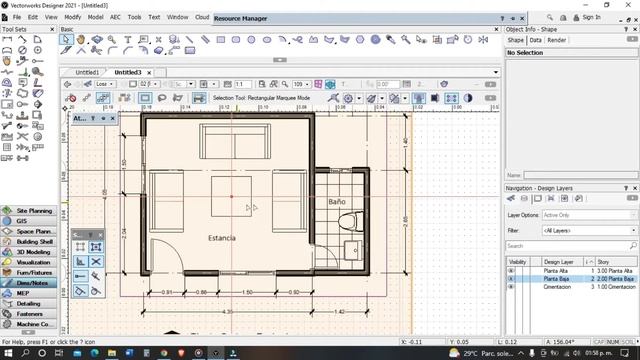The width and height of the screenshot is (640, 360).
Task: Open the Detailing tool set
Action: coord(29,304)
